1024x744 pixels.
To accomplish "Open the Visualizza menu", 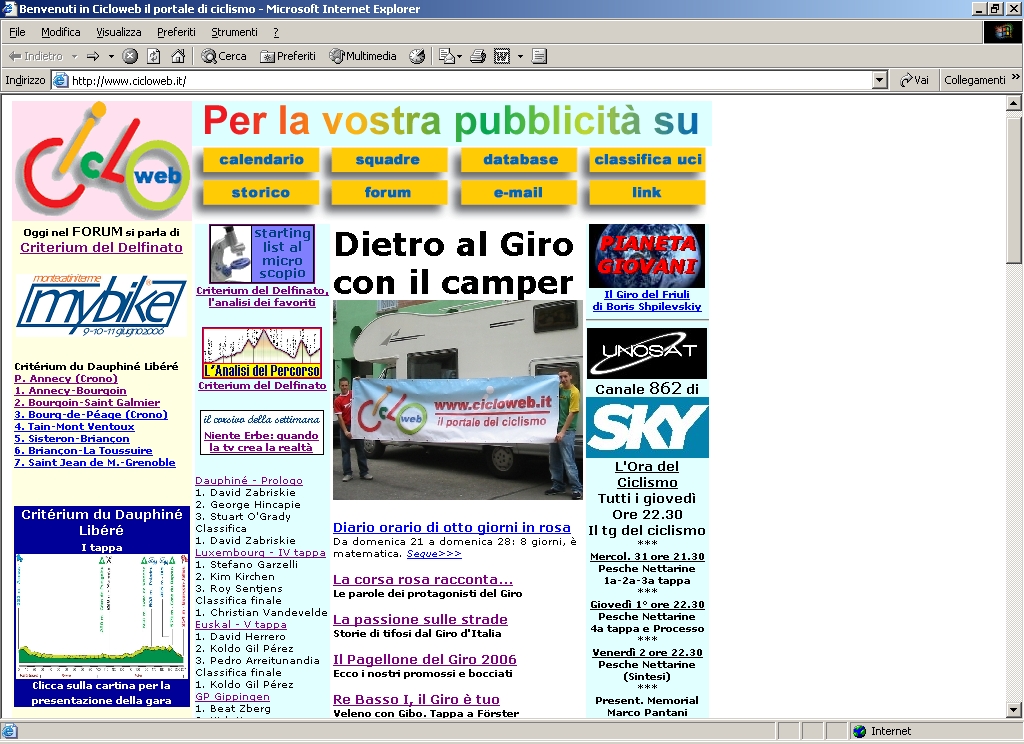I will click(119, 32).
